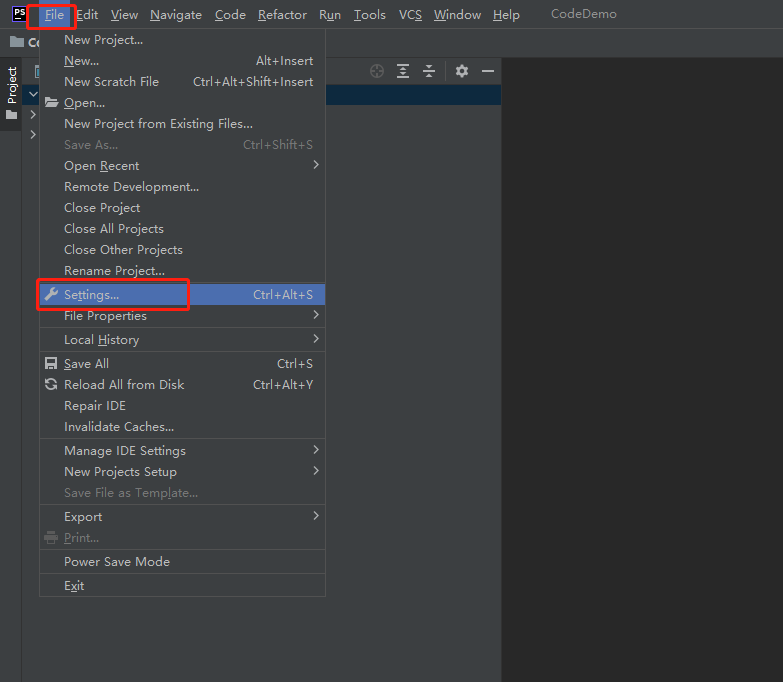
Task: Select Remote Development...
Action: [182, 187]
